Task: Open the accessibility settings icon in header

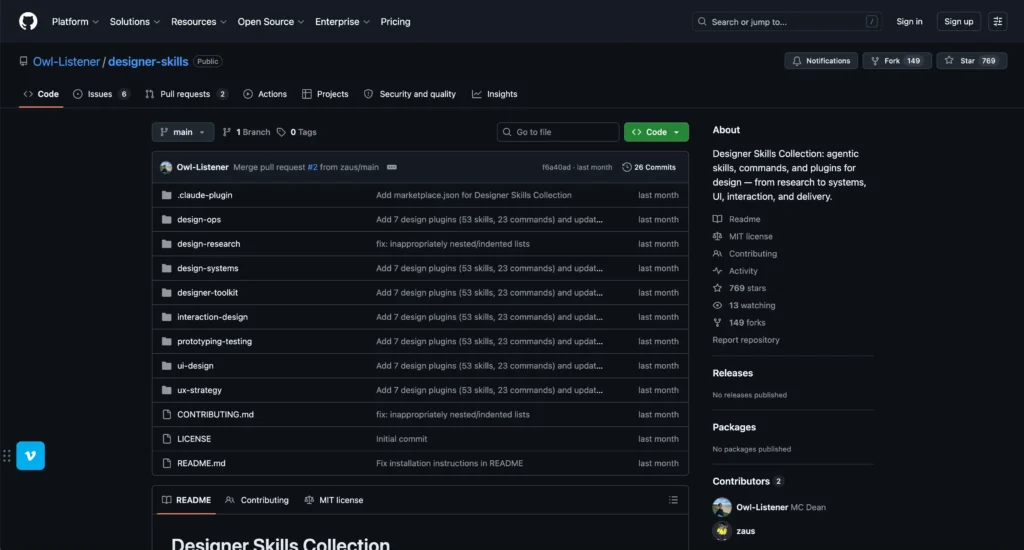Action: (997, 21)
